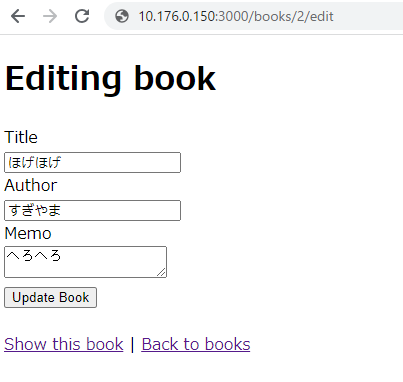403x382 pixels.
Task: Click the Update Book button
Action: [50, 297]
